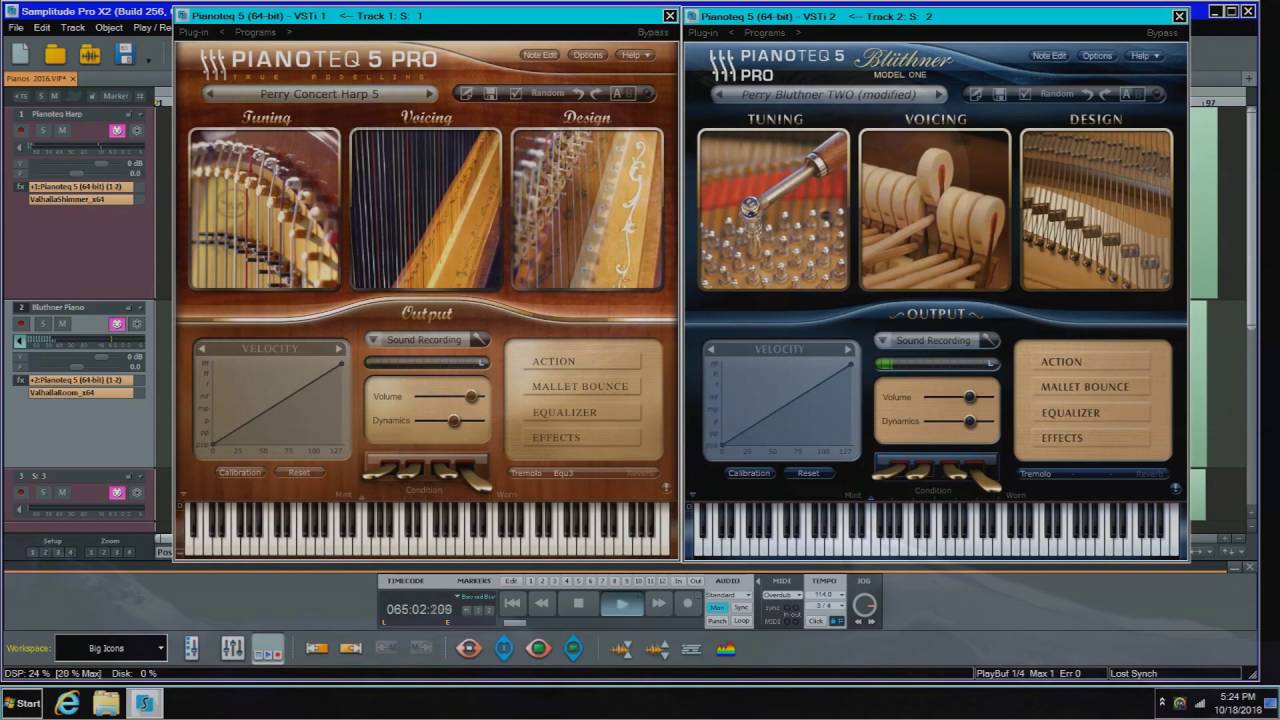The width and height of the screenshot is (1280, 720).
Task: Open the Track menu
Action: 73,28
